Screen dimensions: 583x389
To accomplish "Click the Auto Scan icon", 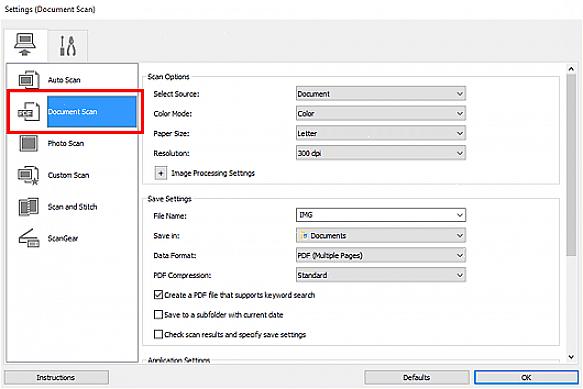I will 29,80.
